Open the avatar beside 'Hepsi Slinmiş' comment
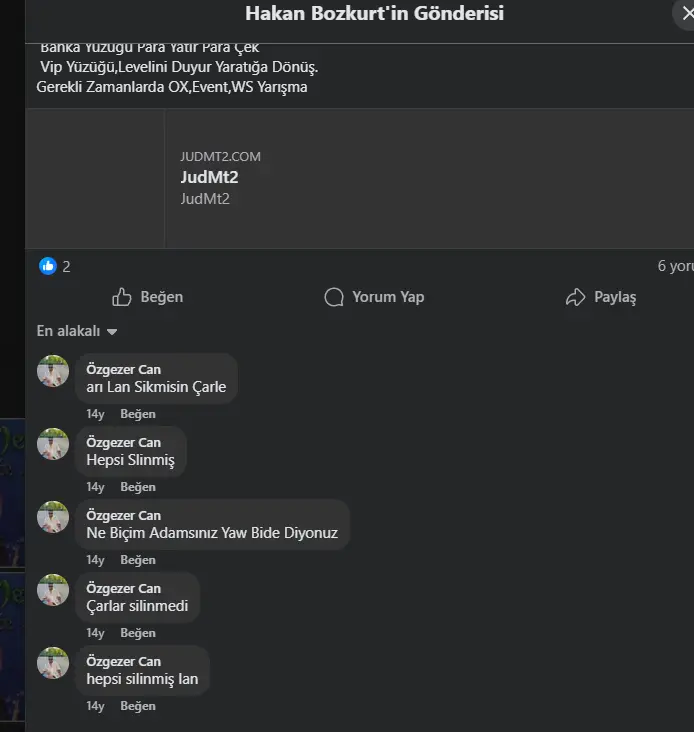Screen dimensions: 694x732 coord(53,444)
